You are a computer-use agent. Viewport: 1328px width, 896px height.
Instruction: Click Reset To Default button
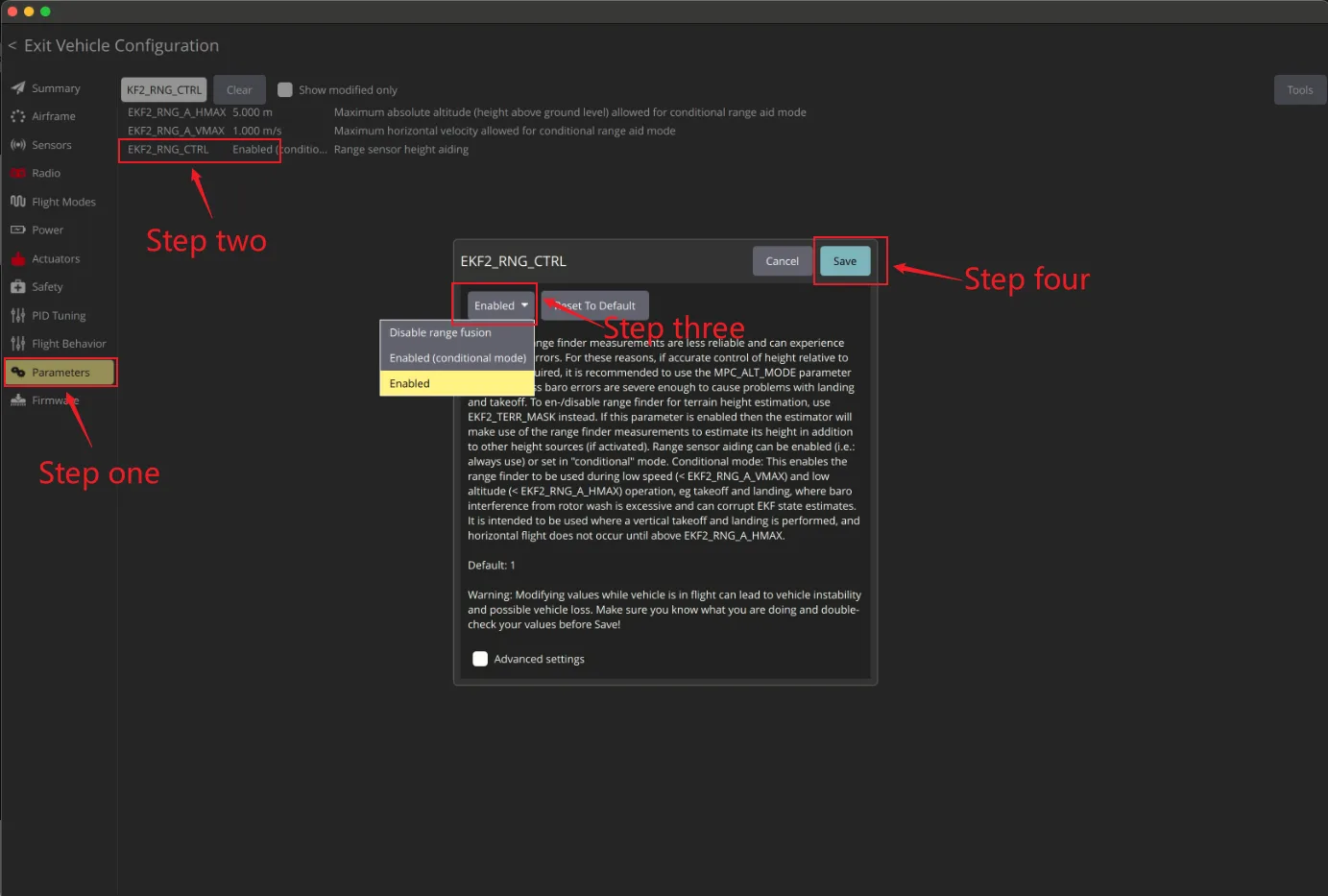[x=595, y=305]
